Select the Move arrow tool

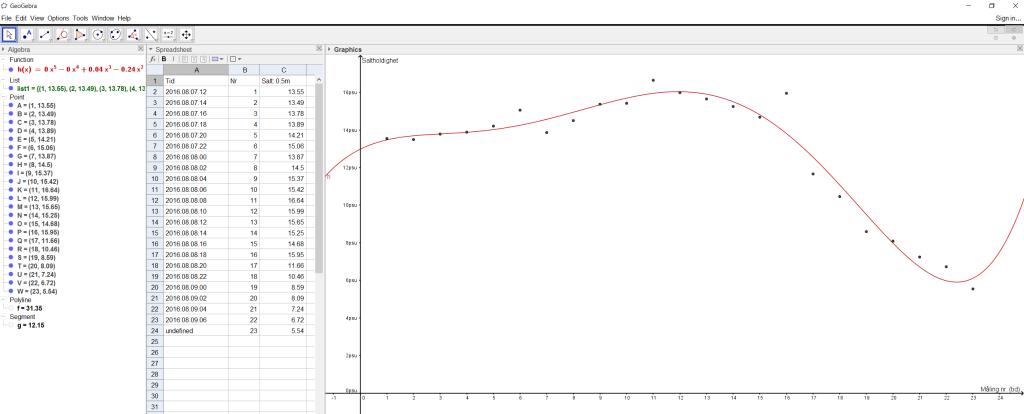[9, 34]
